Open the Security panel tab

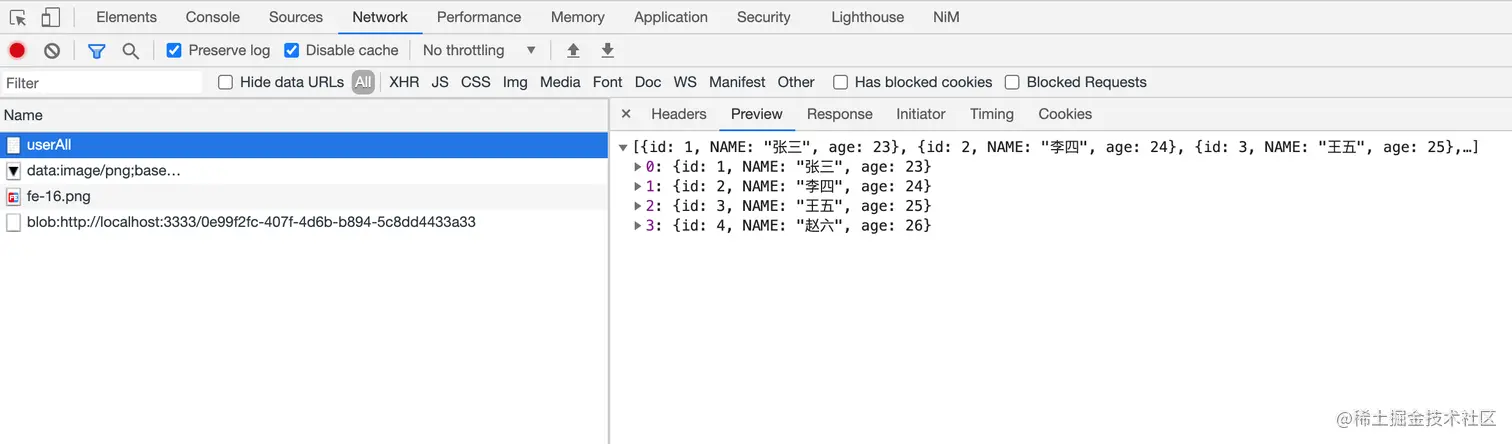tap(764, 17)
